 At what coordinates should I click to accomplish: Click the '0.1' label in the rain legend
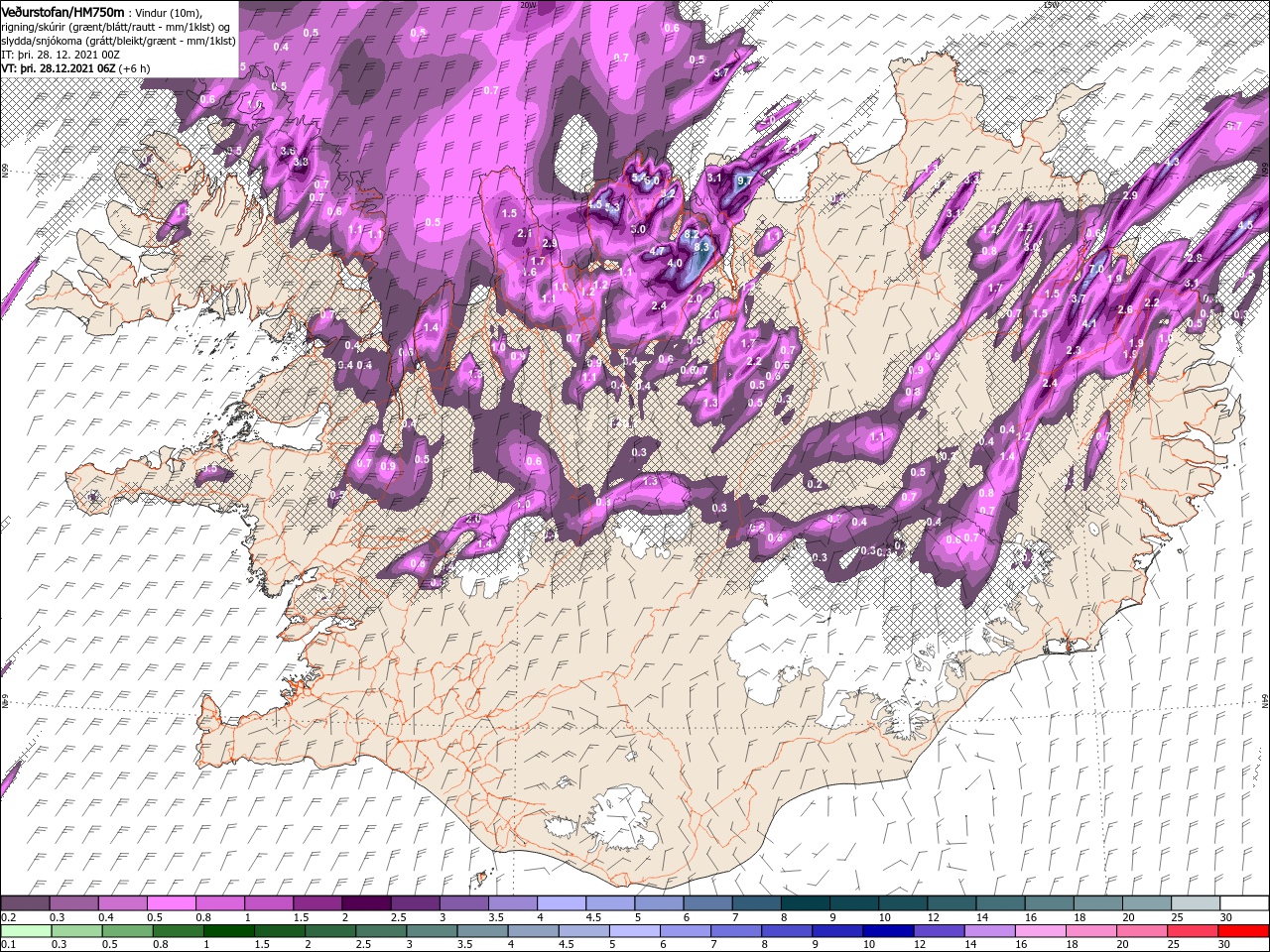point(9,945)
